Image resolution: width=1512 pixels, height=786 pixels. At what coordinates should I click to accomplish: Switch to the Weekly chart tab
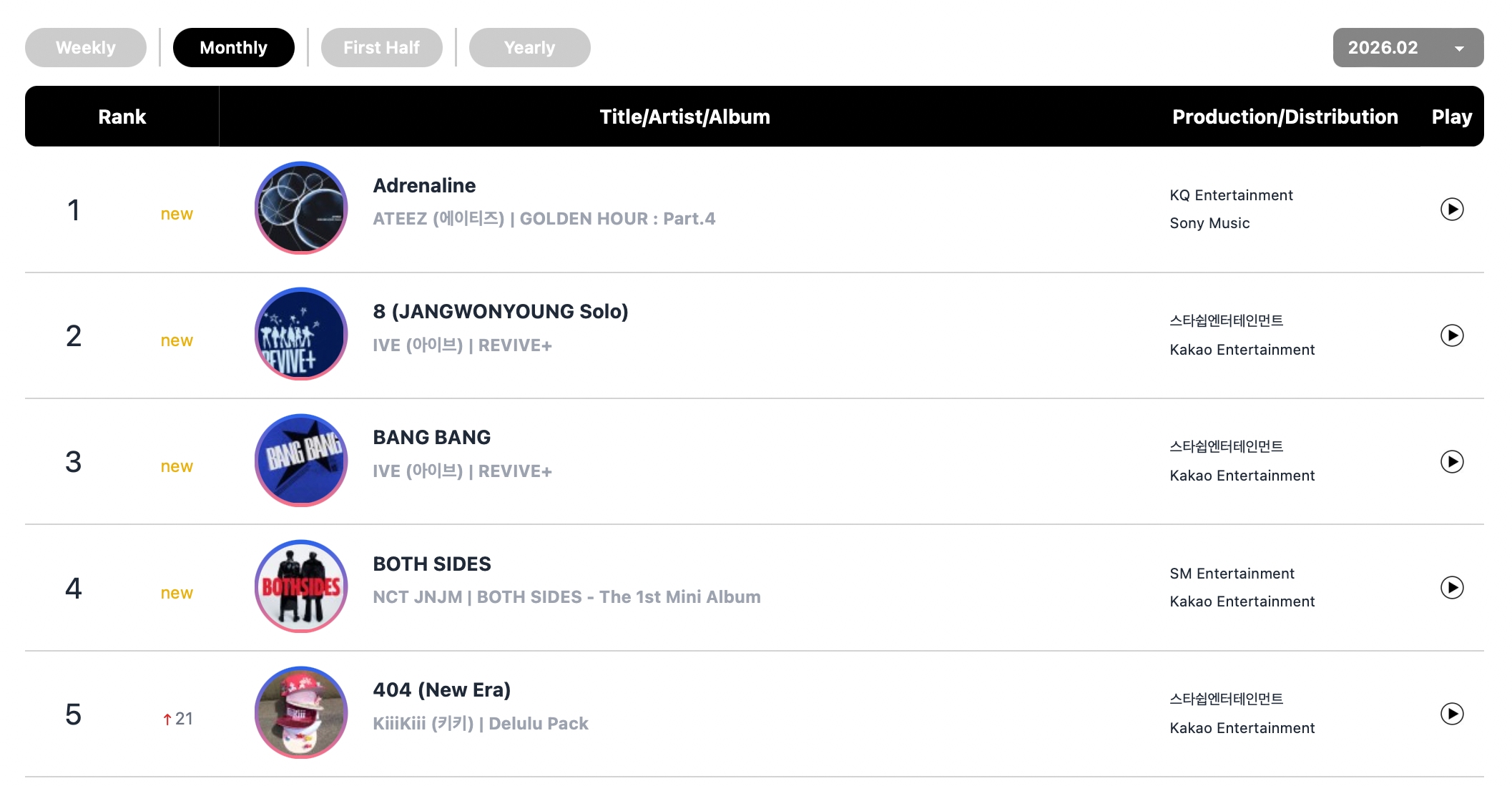pos(86,48)
